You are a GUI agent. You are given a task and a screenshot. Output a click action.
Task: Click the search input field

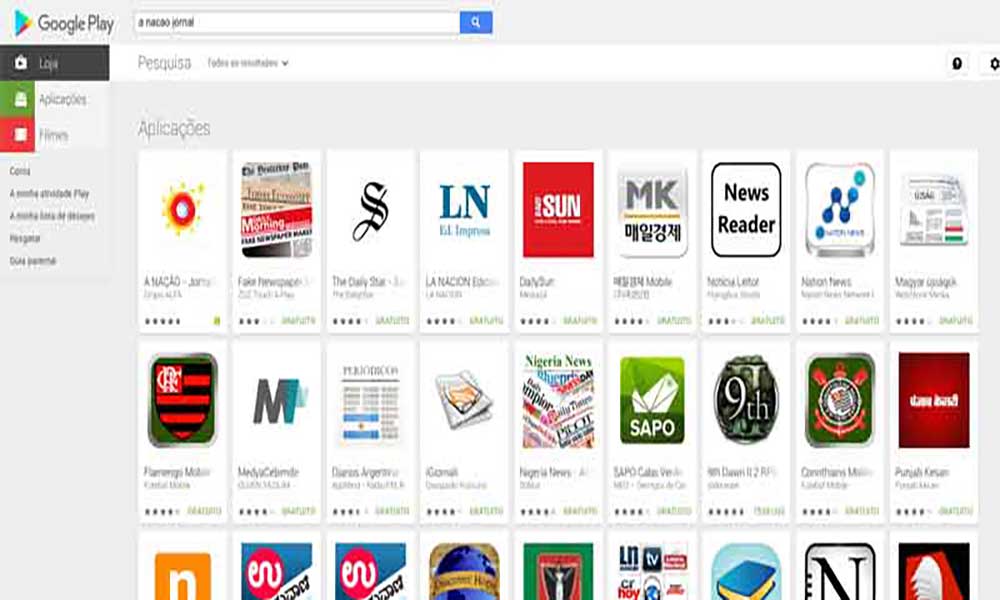click(x=297, y=22)
